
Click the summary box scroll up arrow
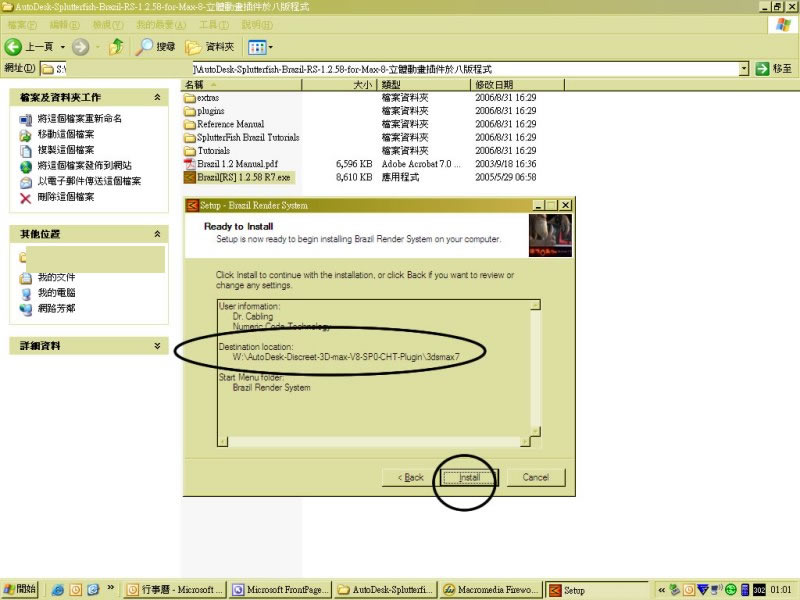[x=535, y=305]
